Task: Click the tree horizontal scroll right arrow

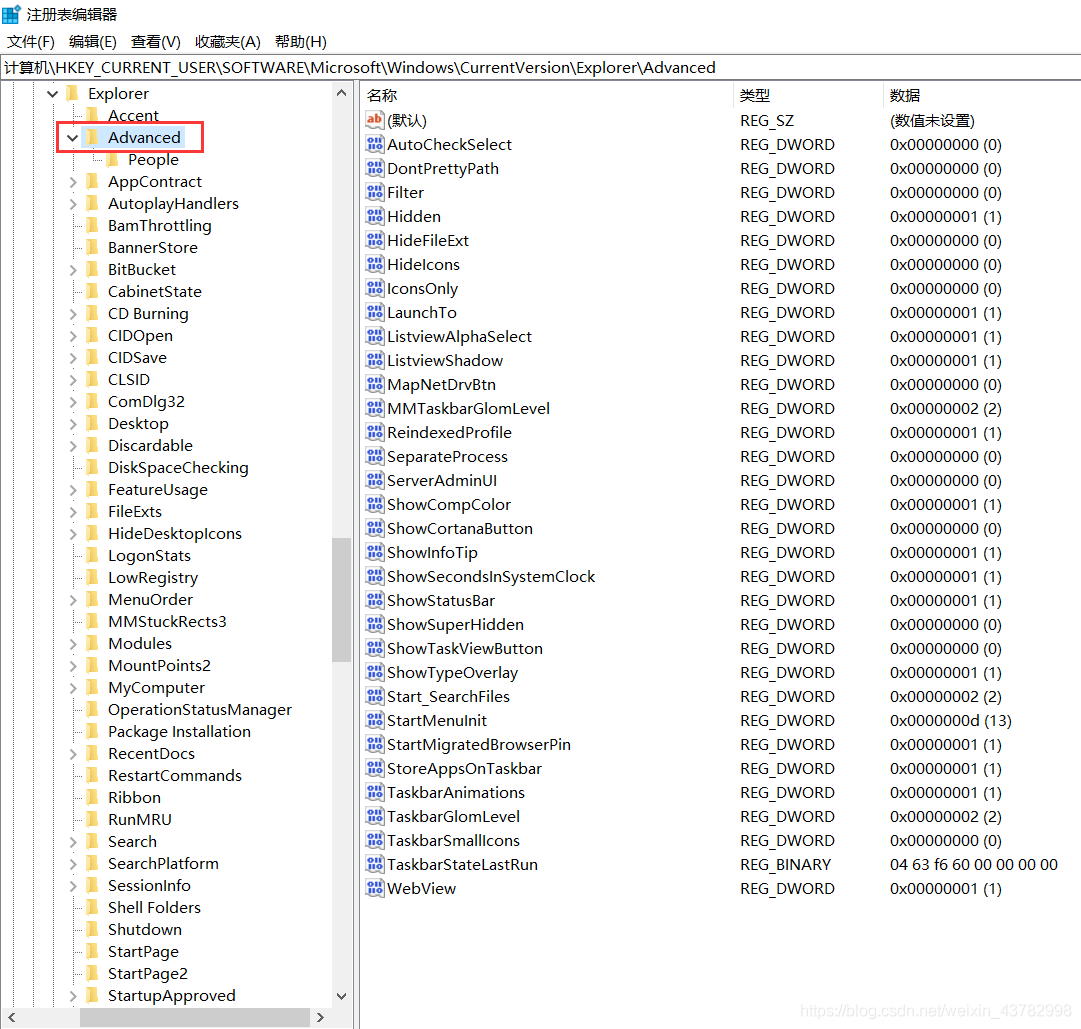Action: coord(320,1017)
